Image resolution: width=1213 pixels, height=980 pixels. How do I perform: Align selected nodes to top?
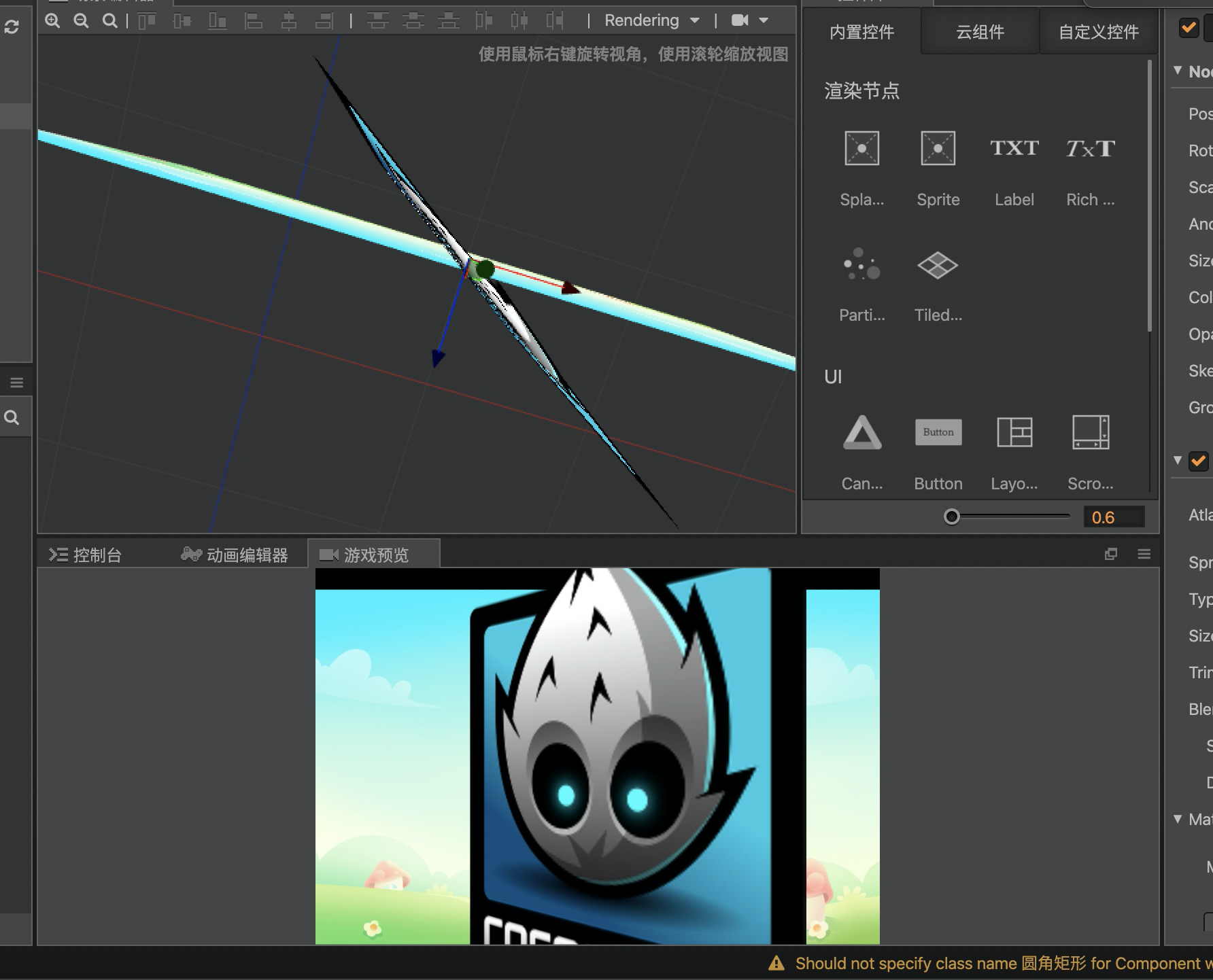(x=147, y=21)
